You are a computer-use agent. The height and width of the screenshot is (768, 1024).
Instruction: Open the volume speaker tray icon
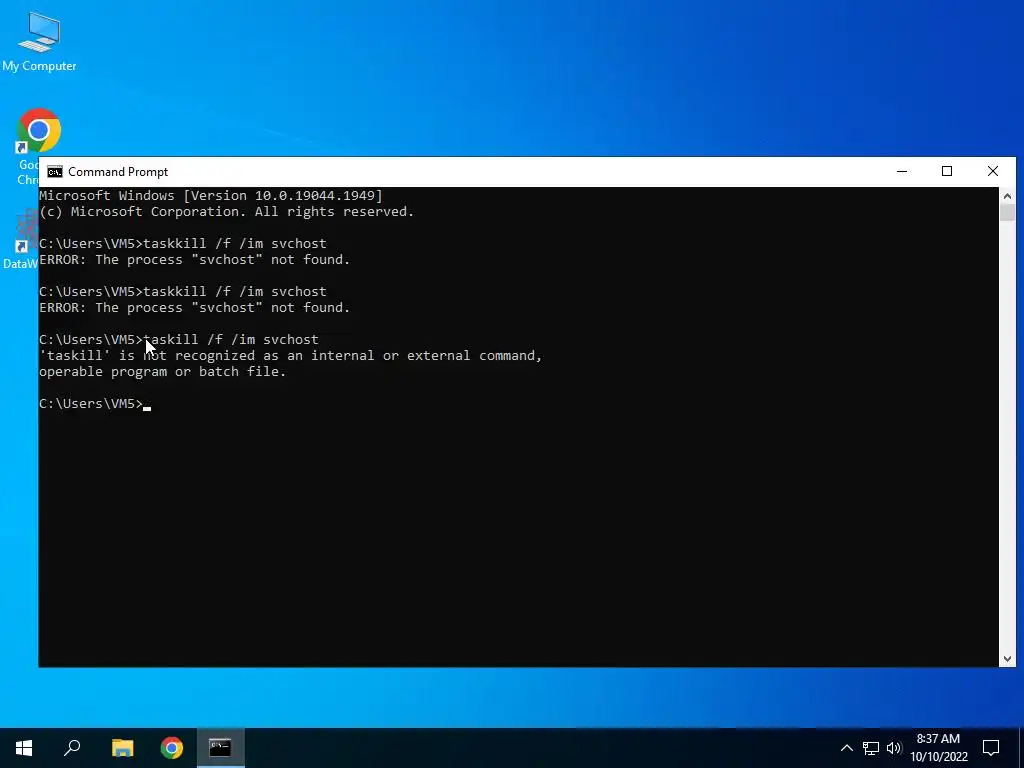894,748
